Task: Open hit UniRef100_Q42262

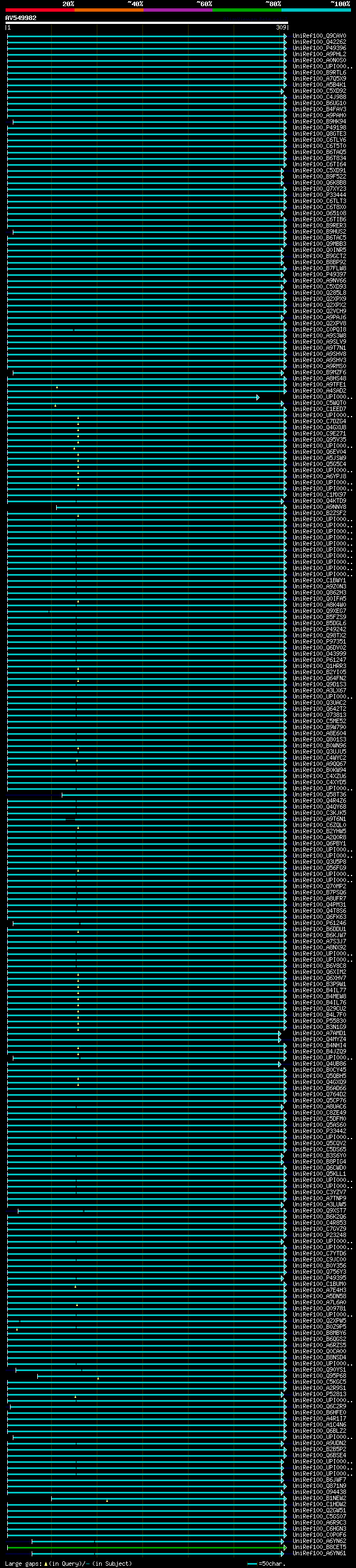Action: point(319,42)
